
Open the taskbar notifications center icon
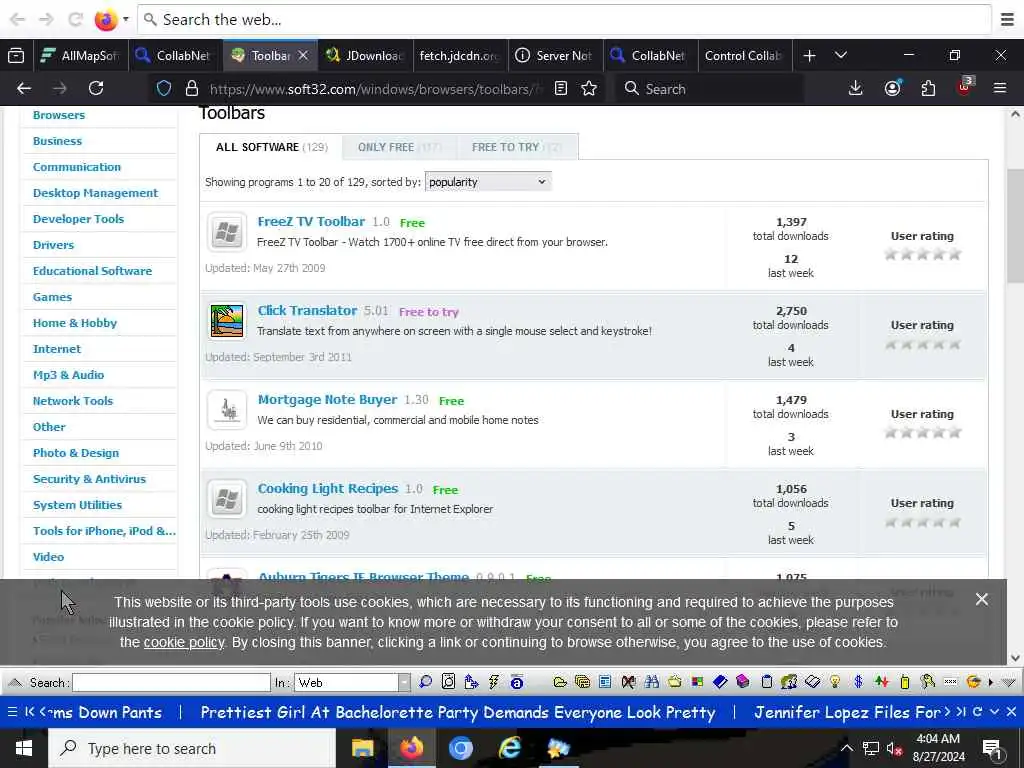tap(993, 749)
